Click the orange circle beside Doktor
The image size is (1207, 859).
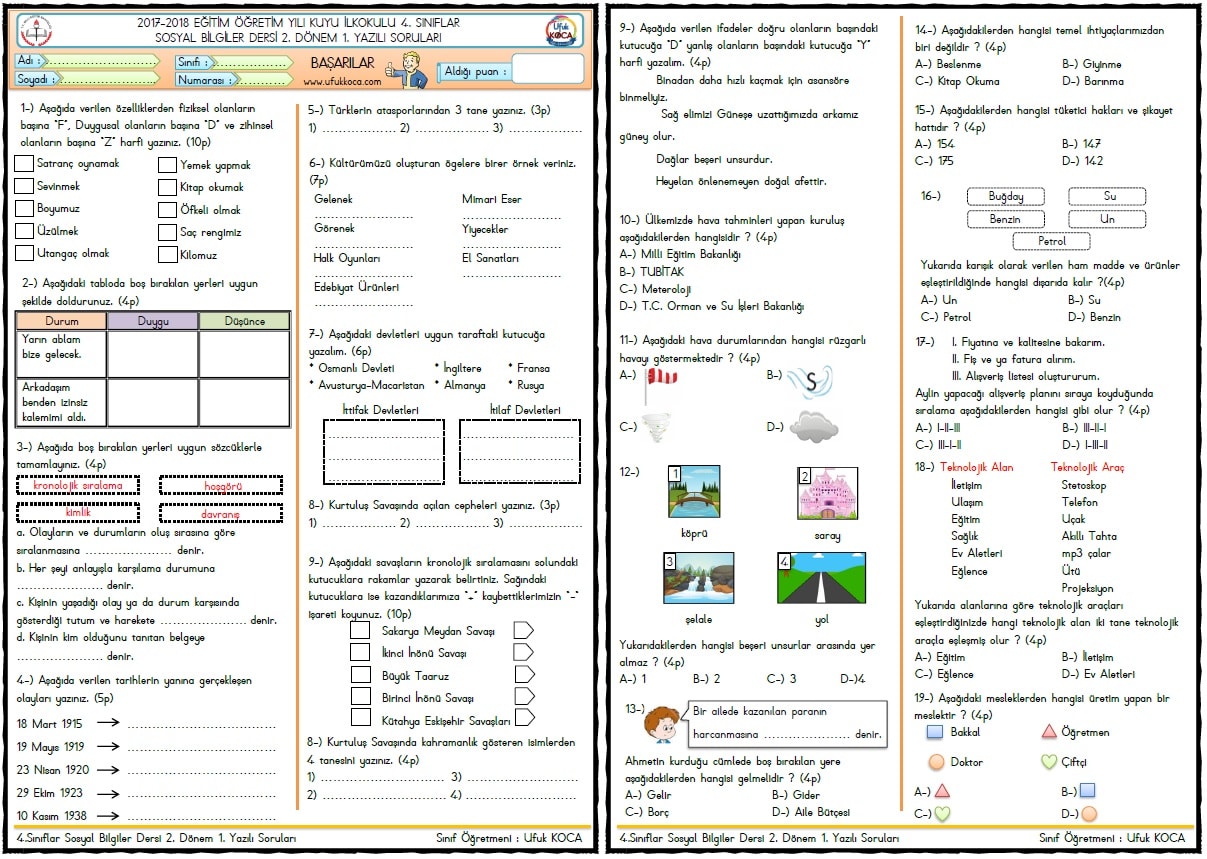click(936, 762)
